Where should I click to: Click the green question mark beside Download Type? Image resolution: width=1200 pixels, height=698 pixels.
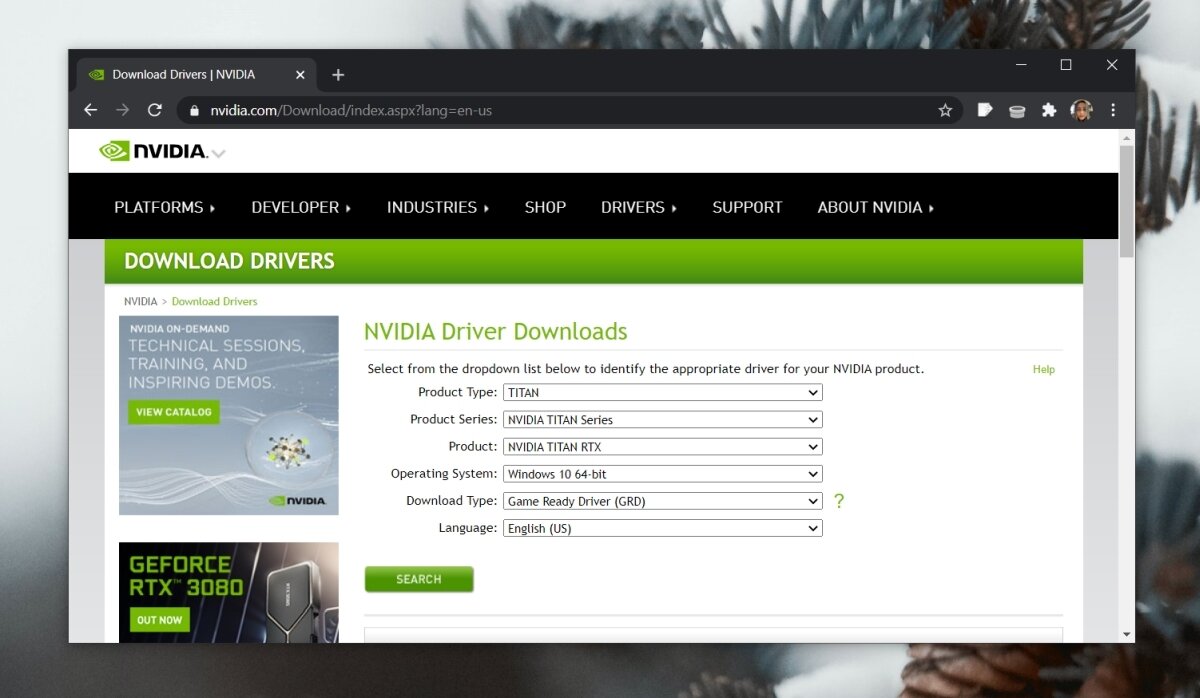(x=839, y=501)
